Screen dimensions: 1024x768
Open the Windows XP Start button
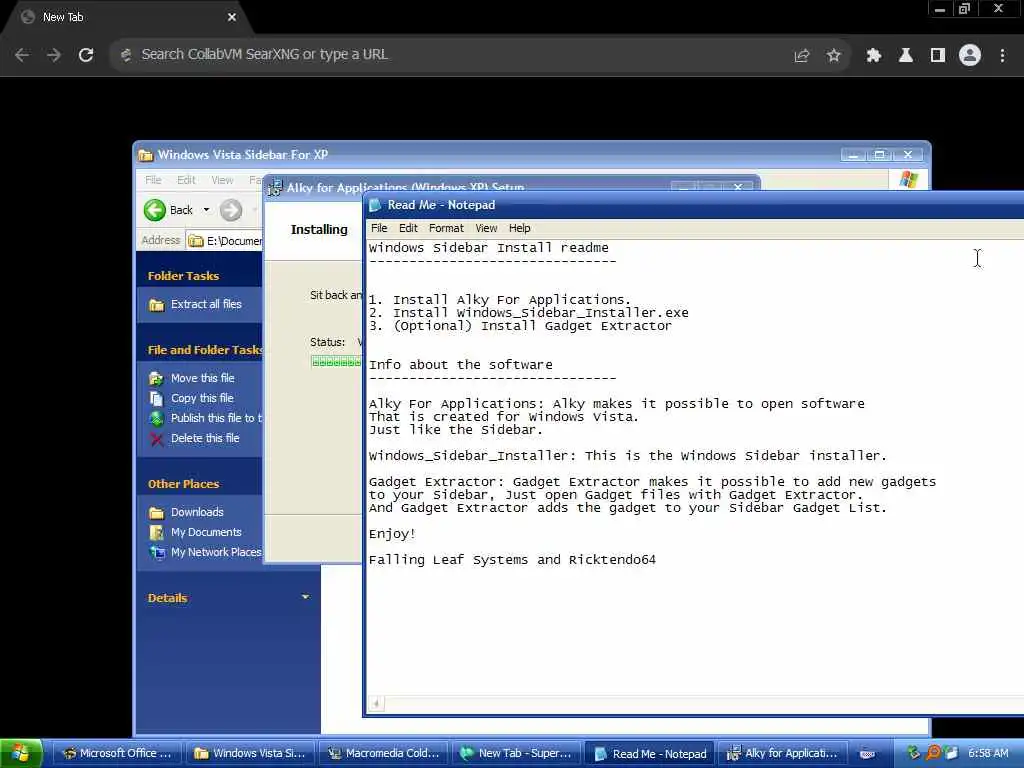(x=21, y=753)
